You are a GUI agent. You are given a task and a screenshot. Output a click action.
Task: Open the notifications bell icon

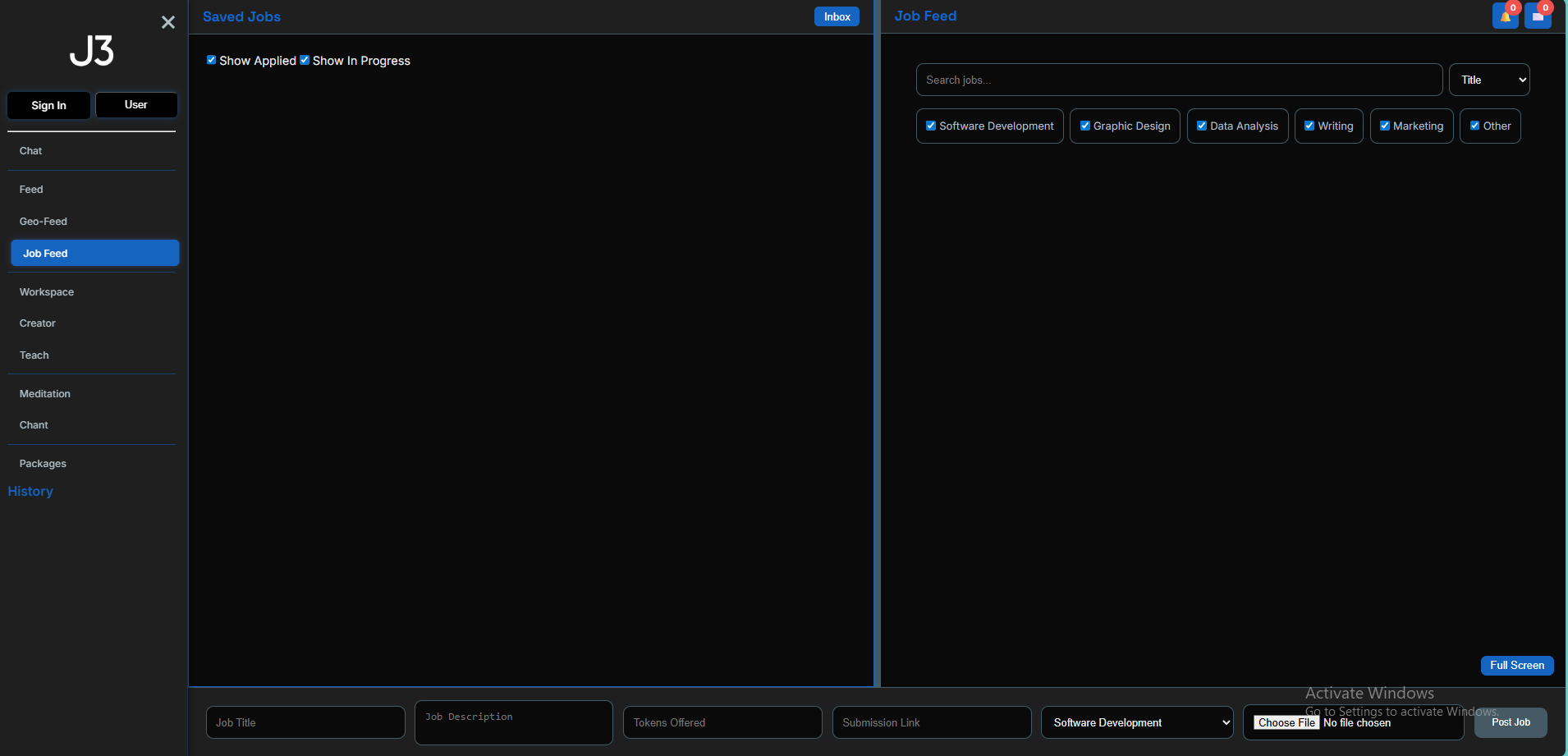[1505, 16]
